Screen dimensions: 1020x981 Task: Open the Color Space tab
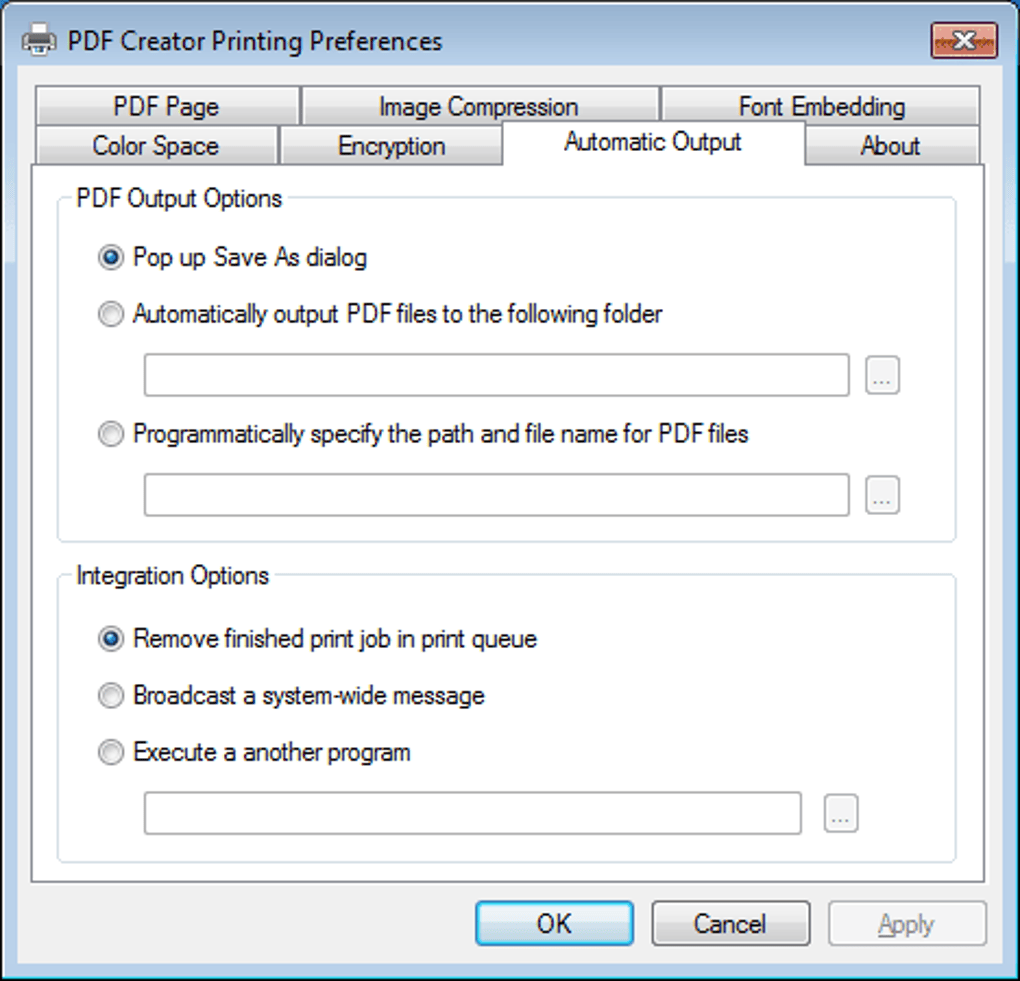155,146
